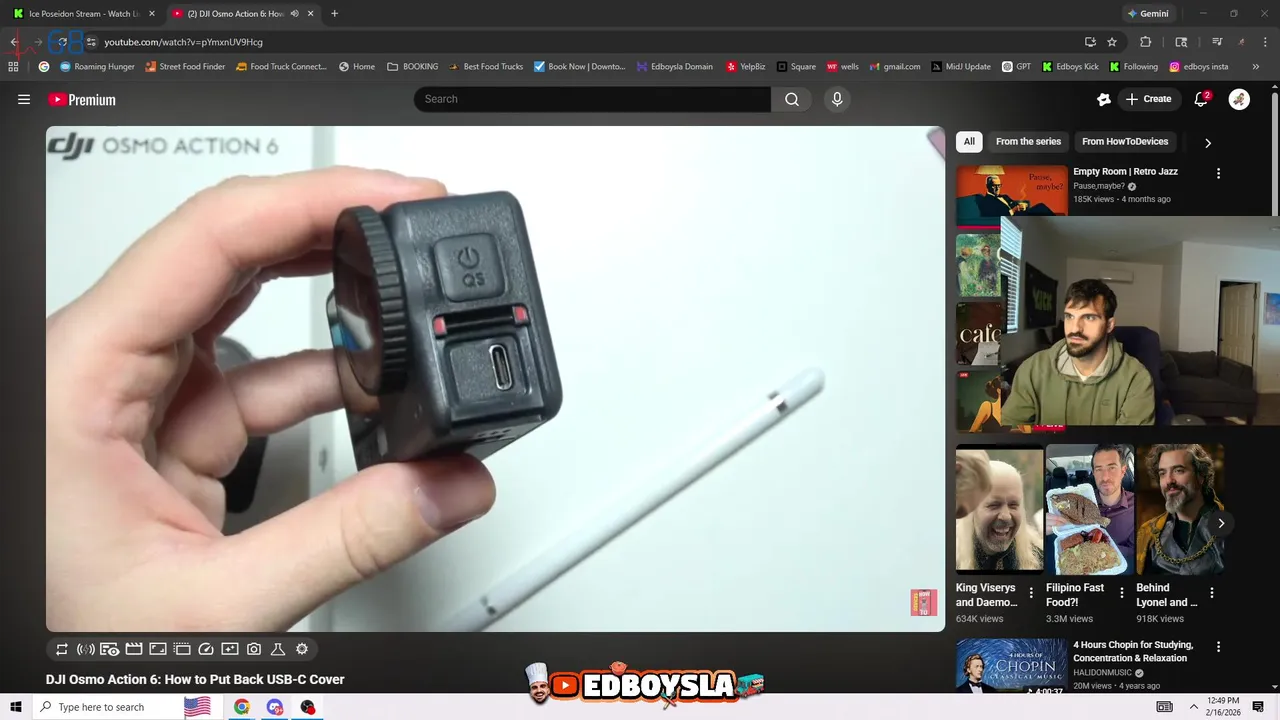The height and width of the screenshot is (720, 1280).
Task: Open options for 4 Hours Chopin video
Action: 1218,647
